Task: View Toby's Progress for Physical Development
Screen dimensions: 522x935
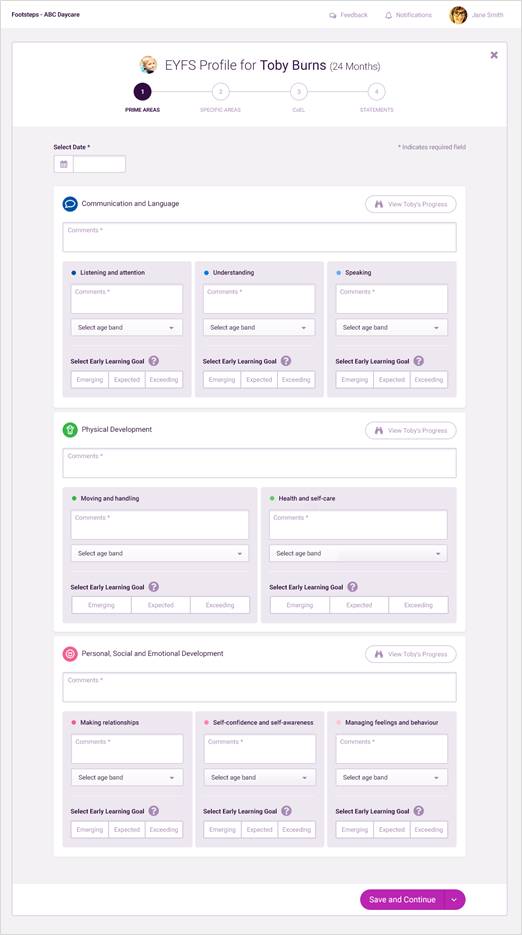Action: click(x=410, y=430)
